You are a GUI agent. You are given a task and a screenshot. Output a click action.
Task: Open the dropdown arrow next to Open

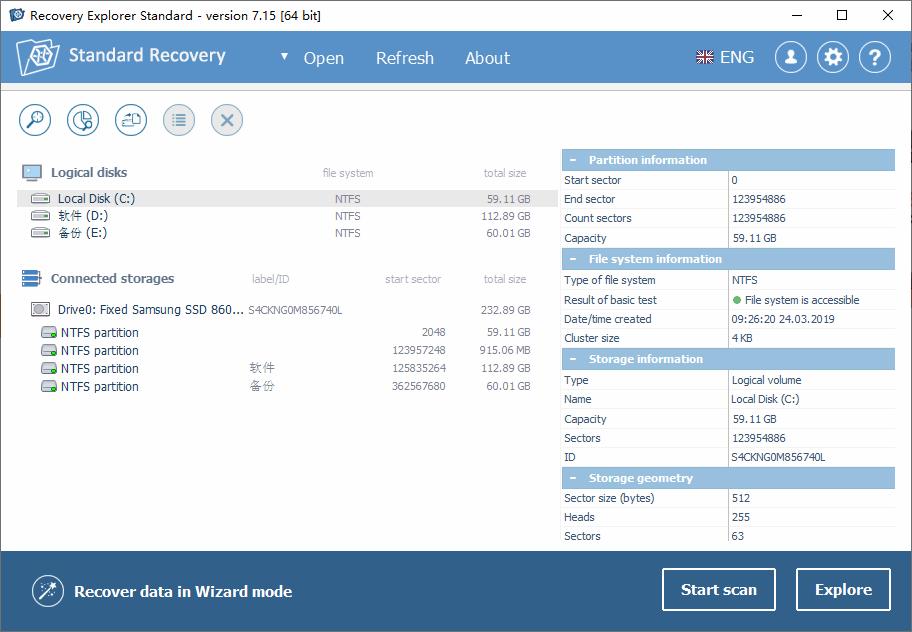284,56
